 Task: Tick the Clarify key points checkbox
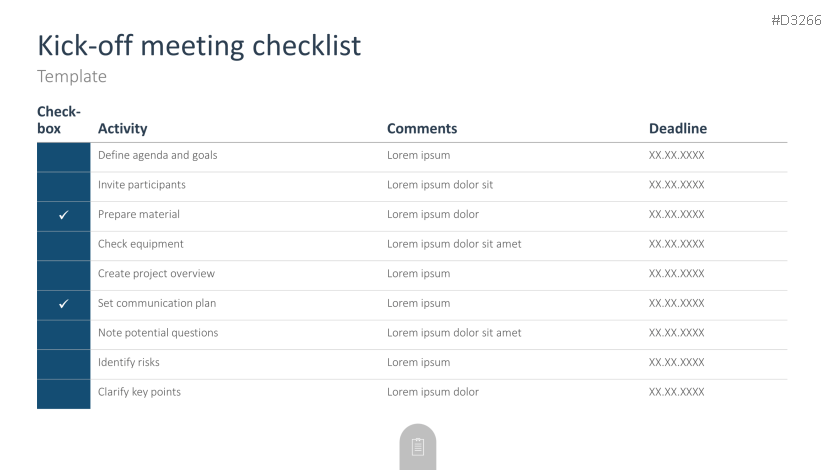(63, 393)
